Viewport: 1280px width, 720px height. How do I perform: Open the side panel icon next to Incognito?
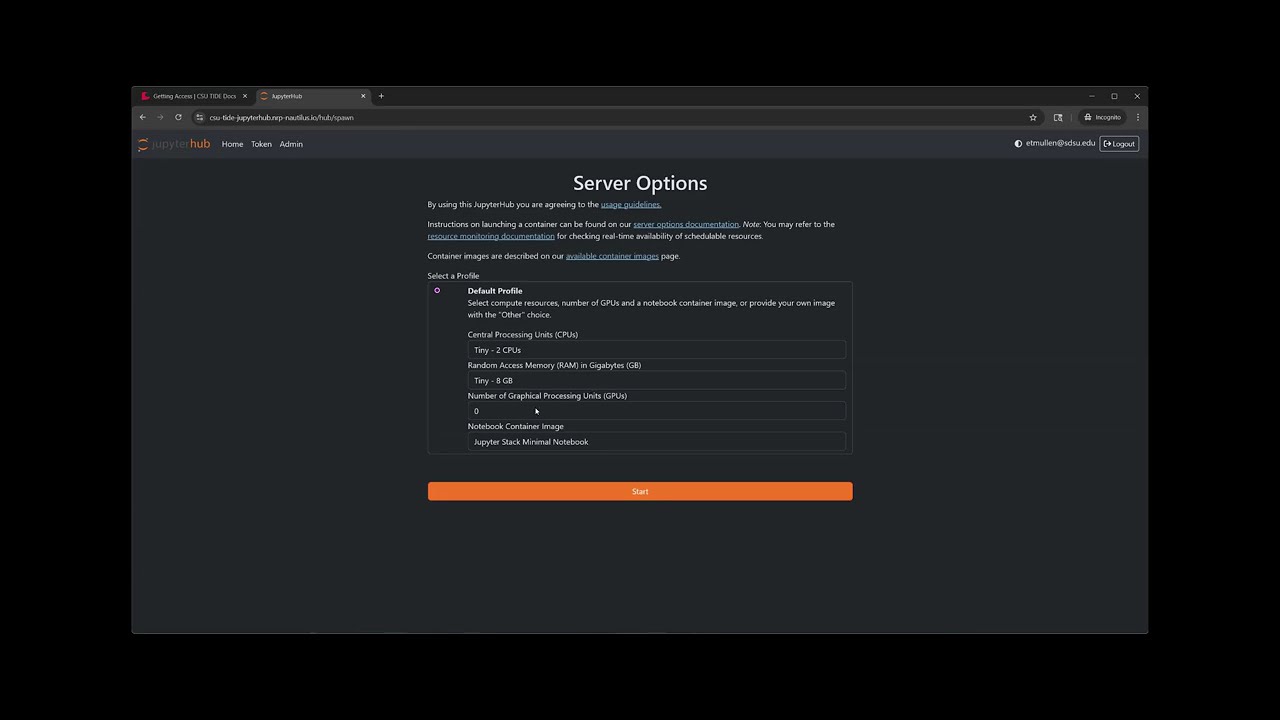pos(1058,117)
